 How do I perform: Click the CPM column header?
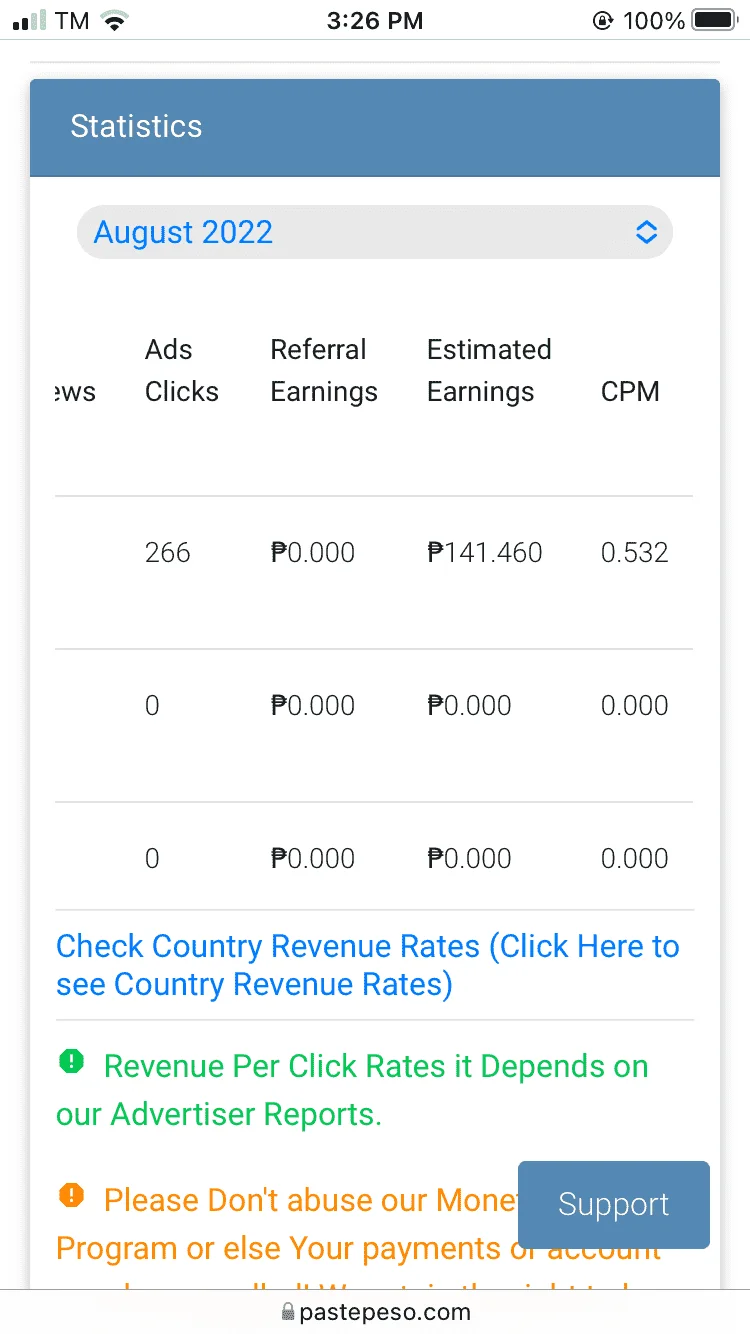point(630,391)
